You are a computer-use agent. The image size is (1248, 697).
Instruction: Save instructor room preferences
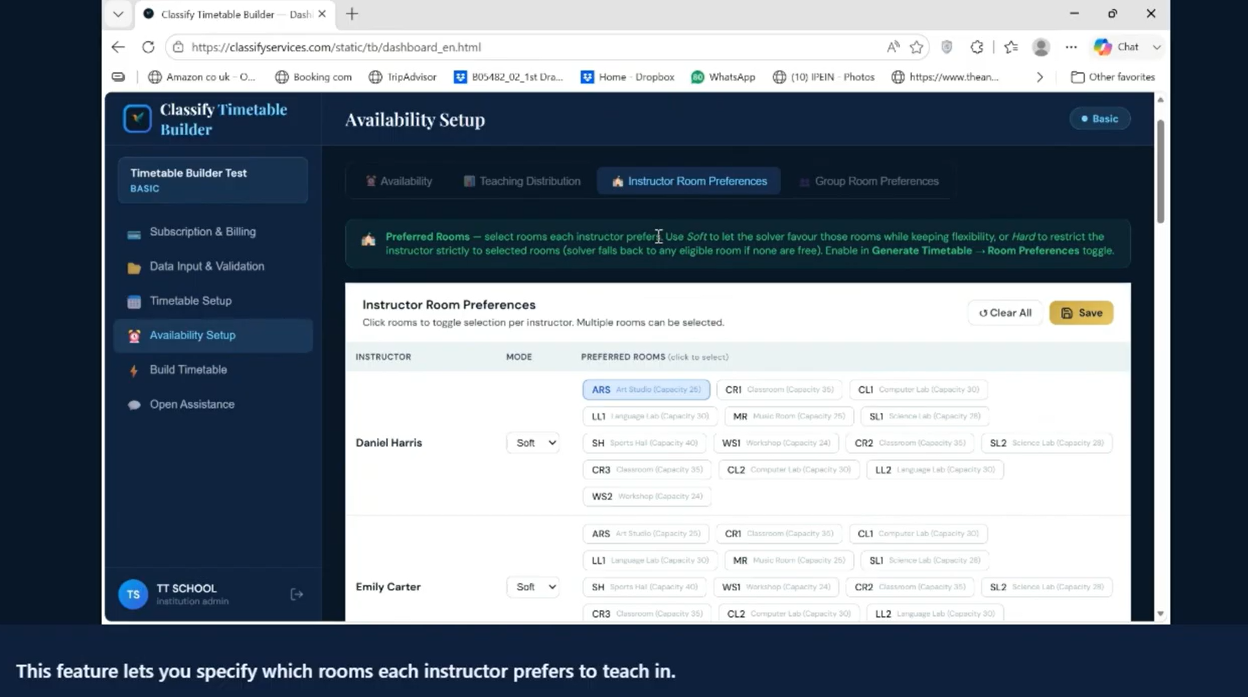tap(1081, 313)
